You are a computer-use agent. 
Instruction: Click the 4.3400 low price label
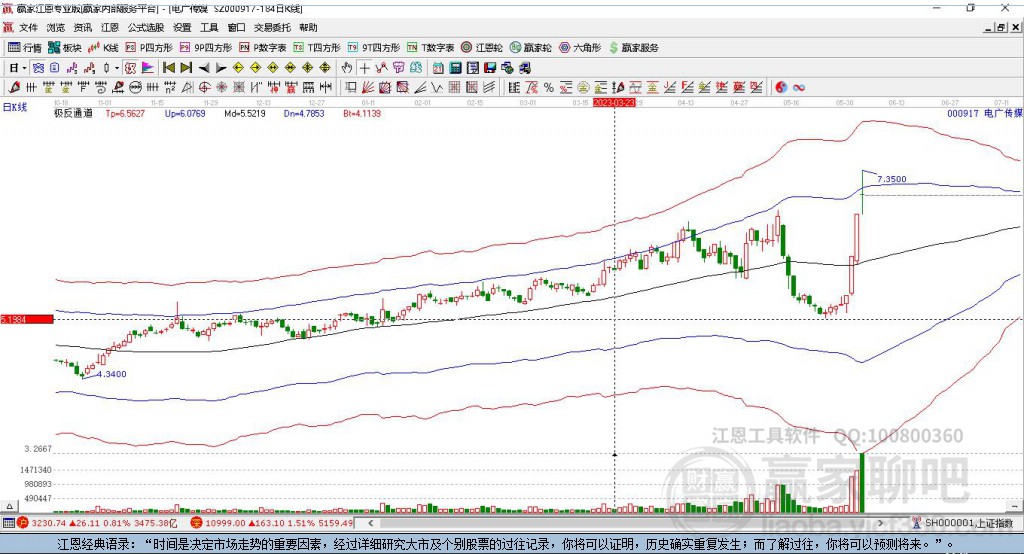[x=112, y=374]
